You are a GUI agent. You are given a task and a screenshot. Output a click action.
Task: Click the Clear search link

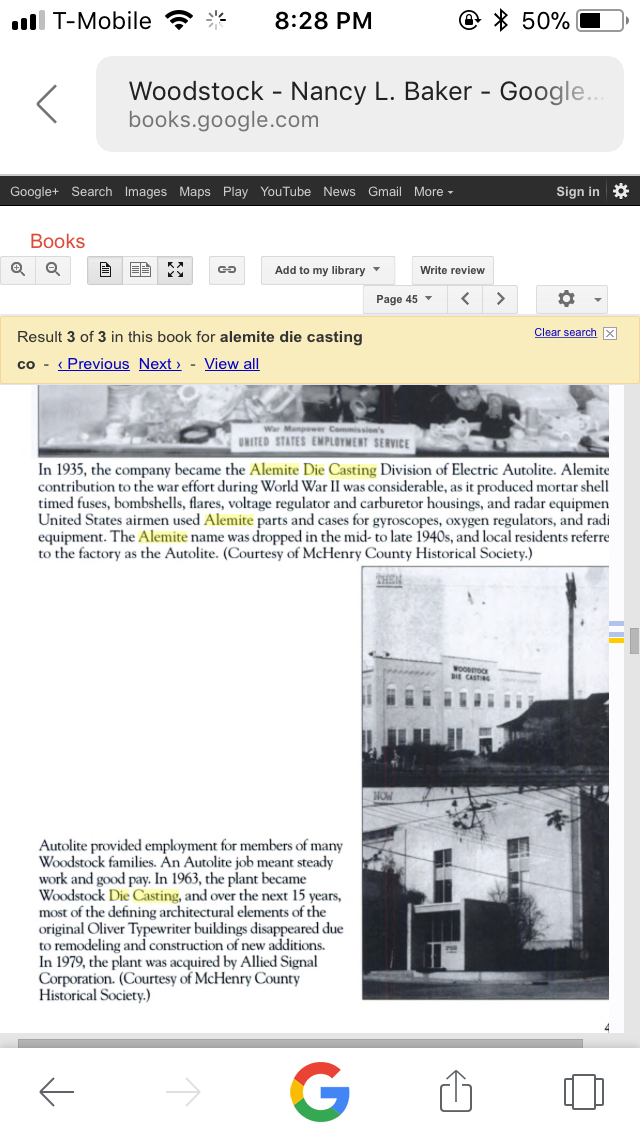click(565, 332)
